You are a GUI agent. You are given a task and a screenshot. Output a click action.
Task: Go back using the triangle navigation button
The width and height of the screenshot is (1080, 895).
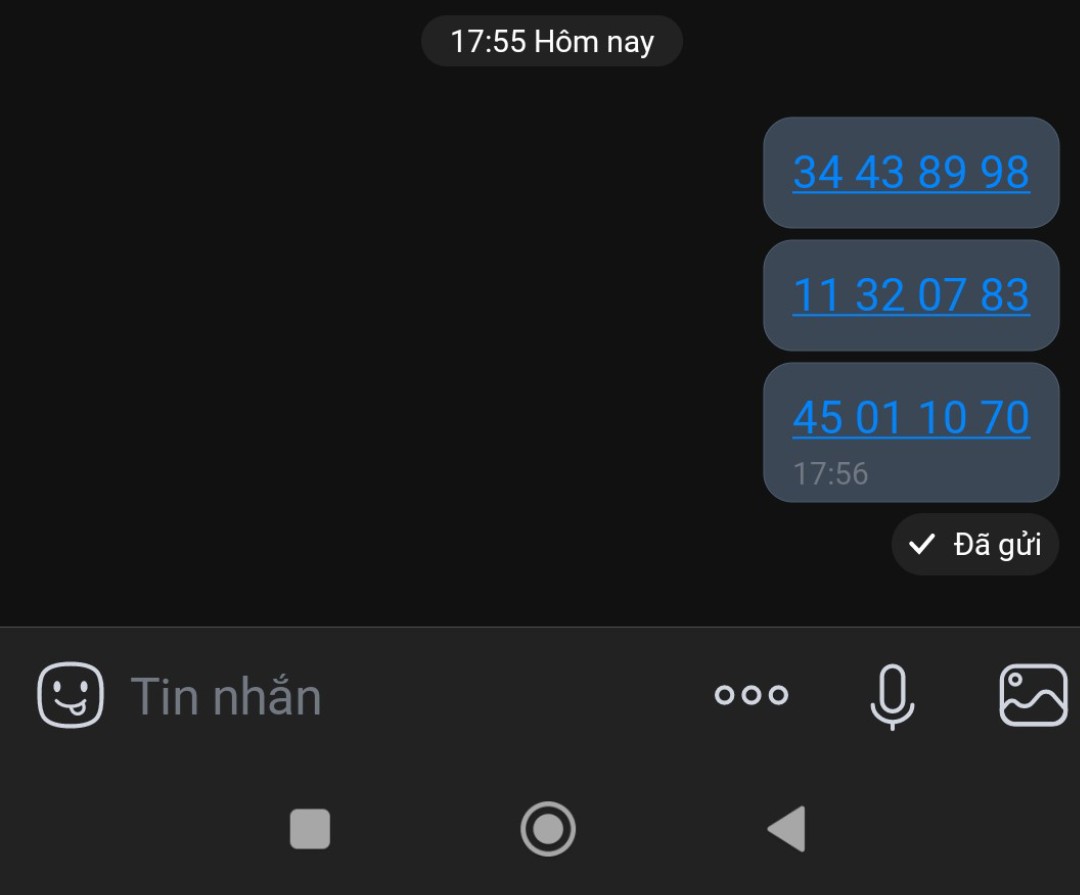787,829
